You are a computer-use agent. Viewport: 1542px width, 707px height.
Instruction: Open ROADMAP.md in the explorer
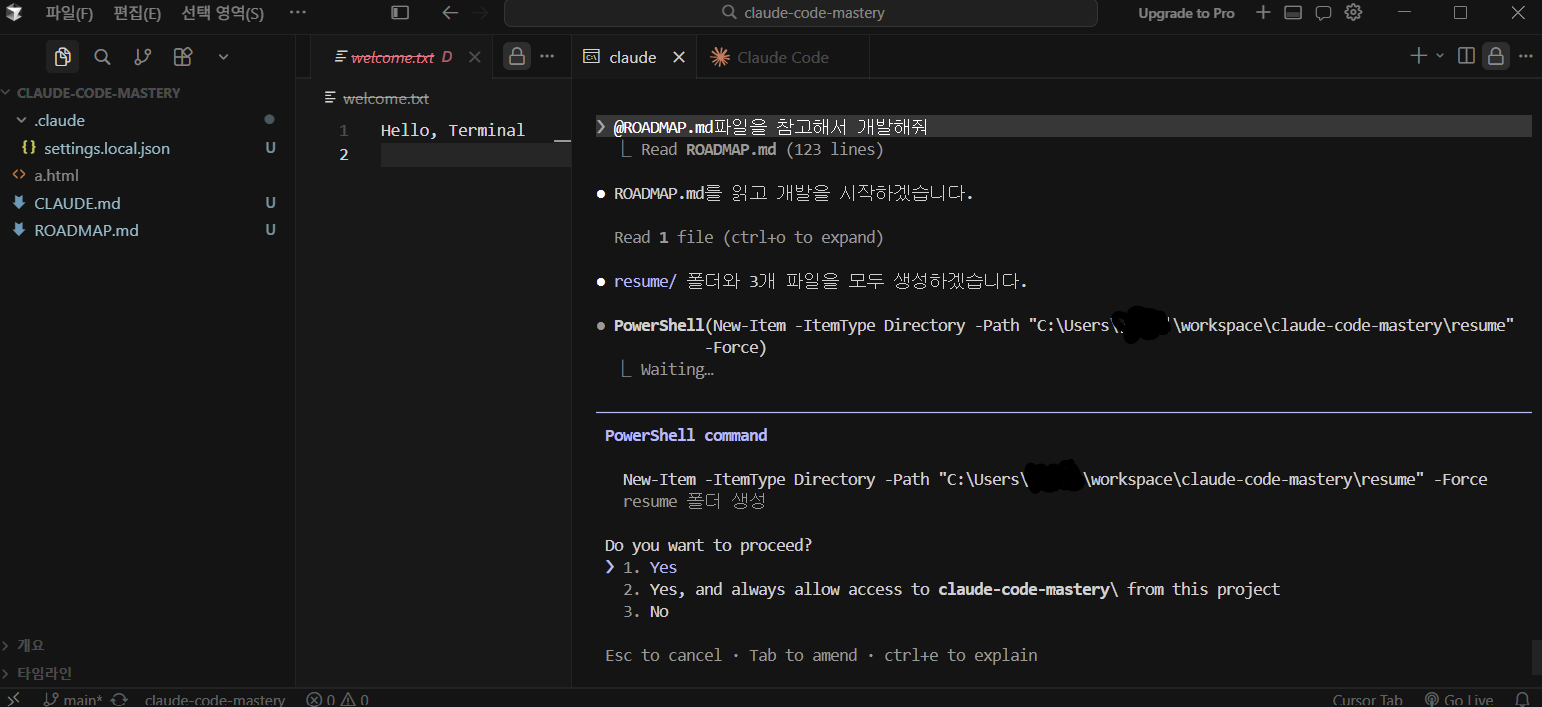147,230
